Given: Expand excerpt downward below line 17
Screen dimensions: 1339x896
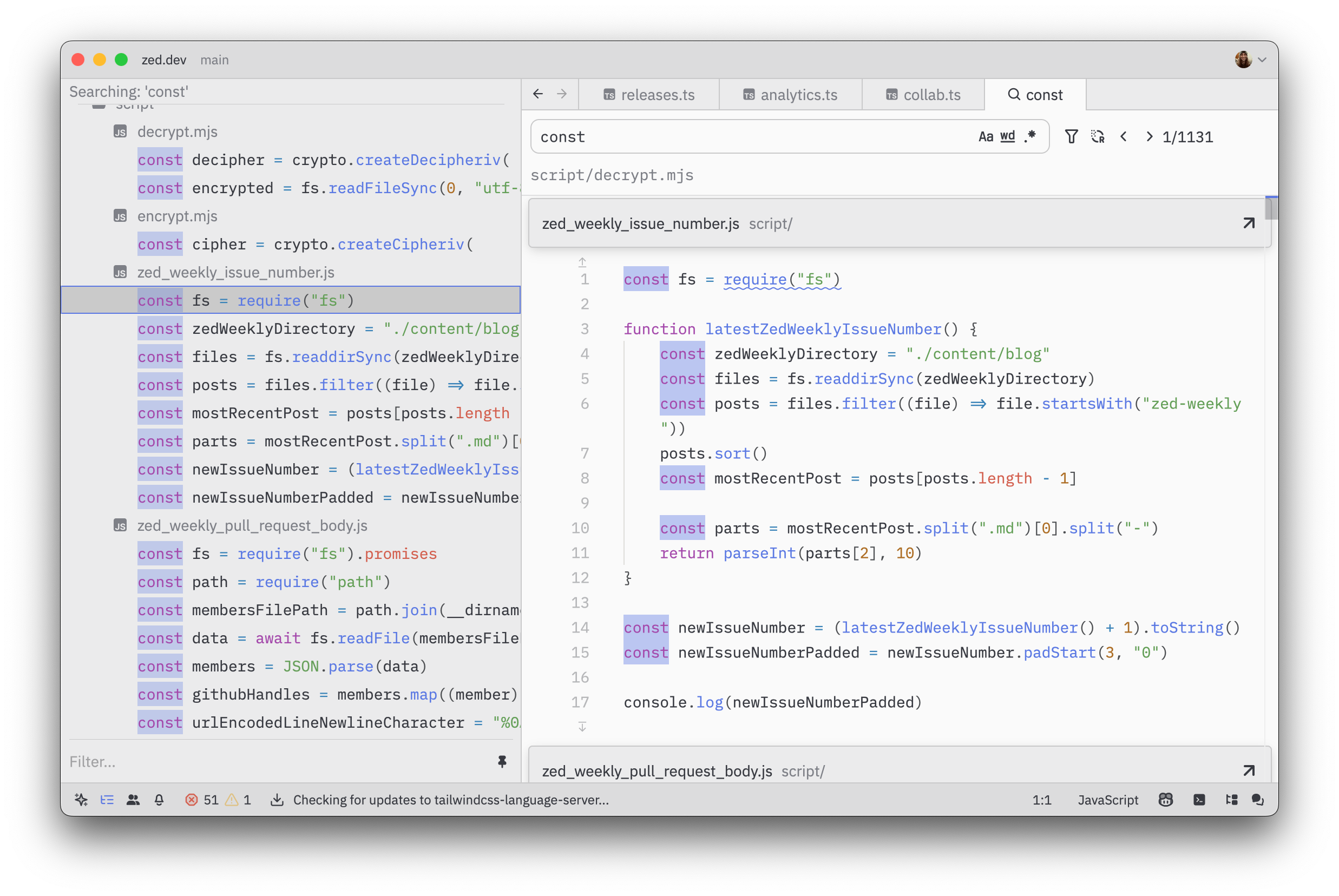Looking at the screenshot, I should 582,726.
